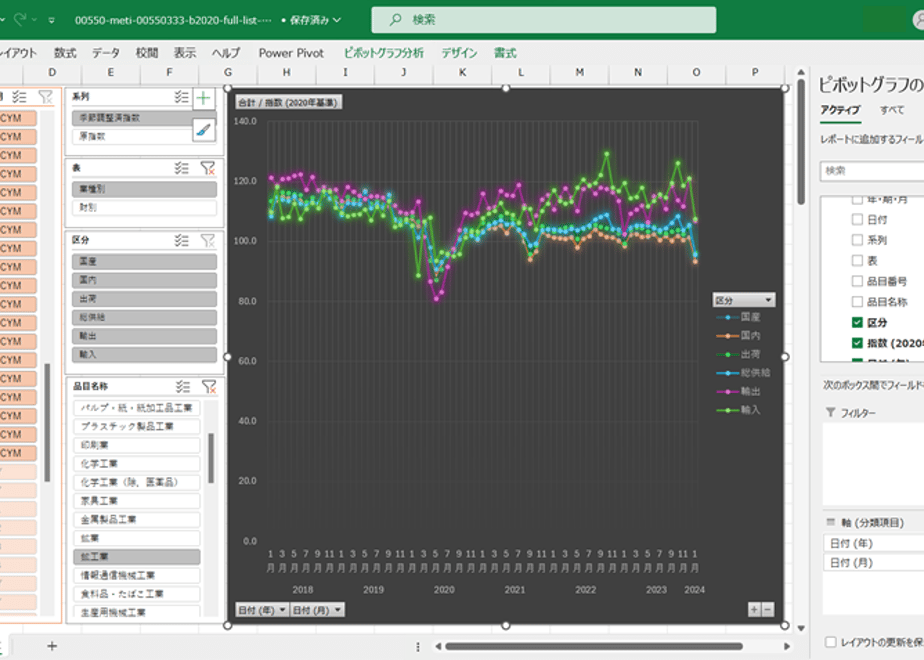924x660 pixels.
Task: Click the green plus chart elements button
Action: pos(203,98)
